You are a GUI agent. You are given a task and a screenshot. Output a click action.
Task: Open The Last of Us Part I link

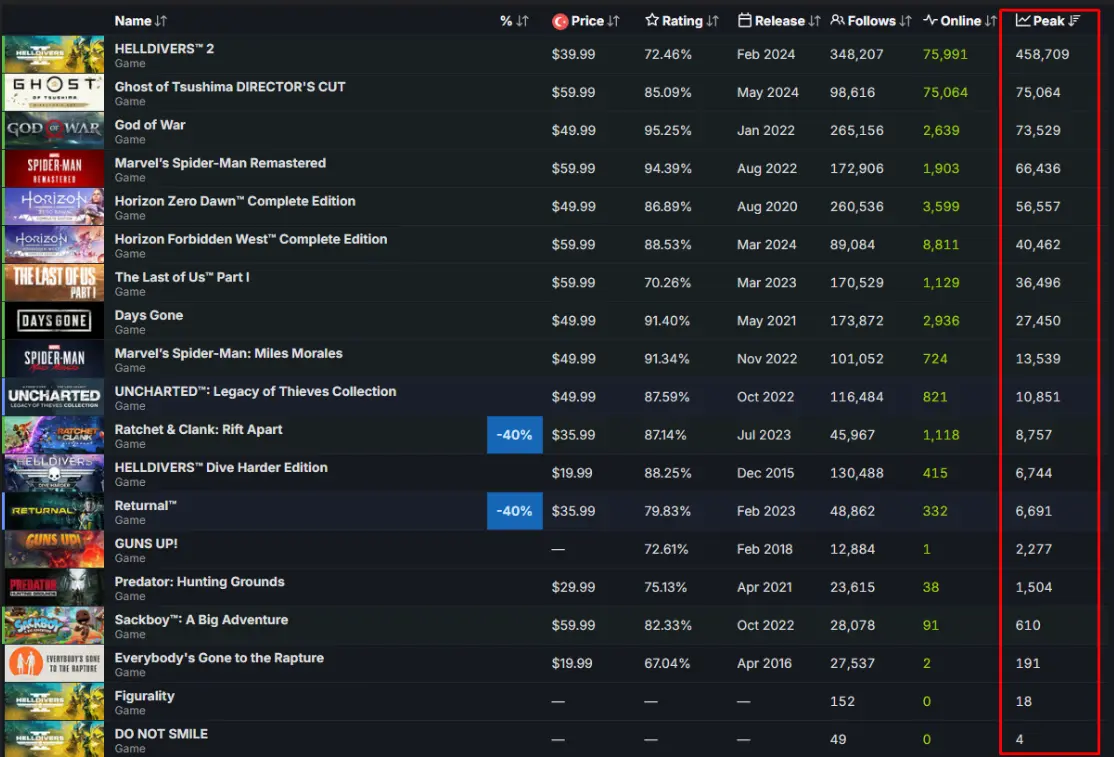pos(182,277)
